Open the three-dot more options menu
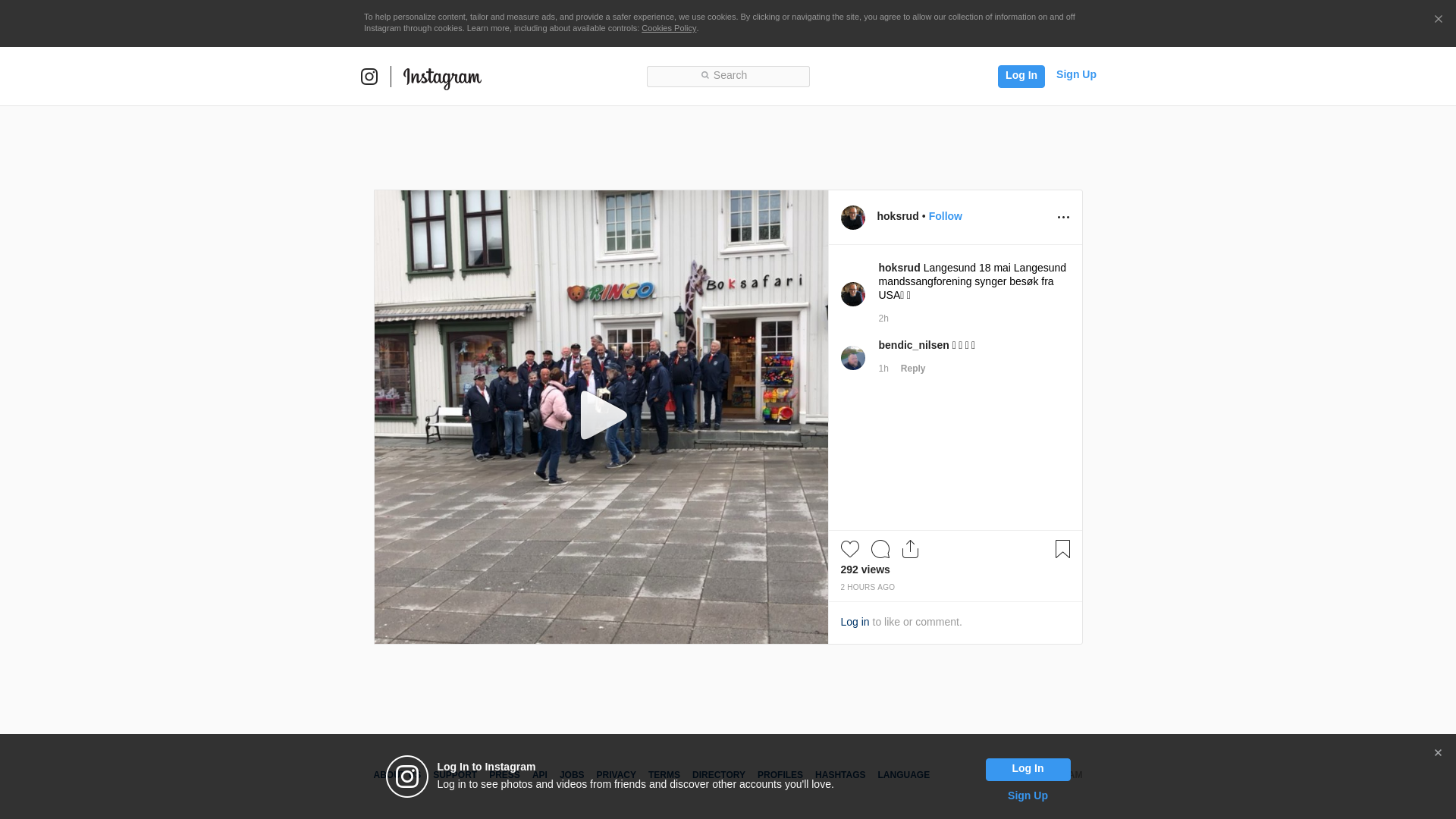The width and height of the screenshot is (1456, 819). click(1063, 218)
